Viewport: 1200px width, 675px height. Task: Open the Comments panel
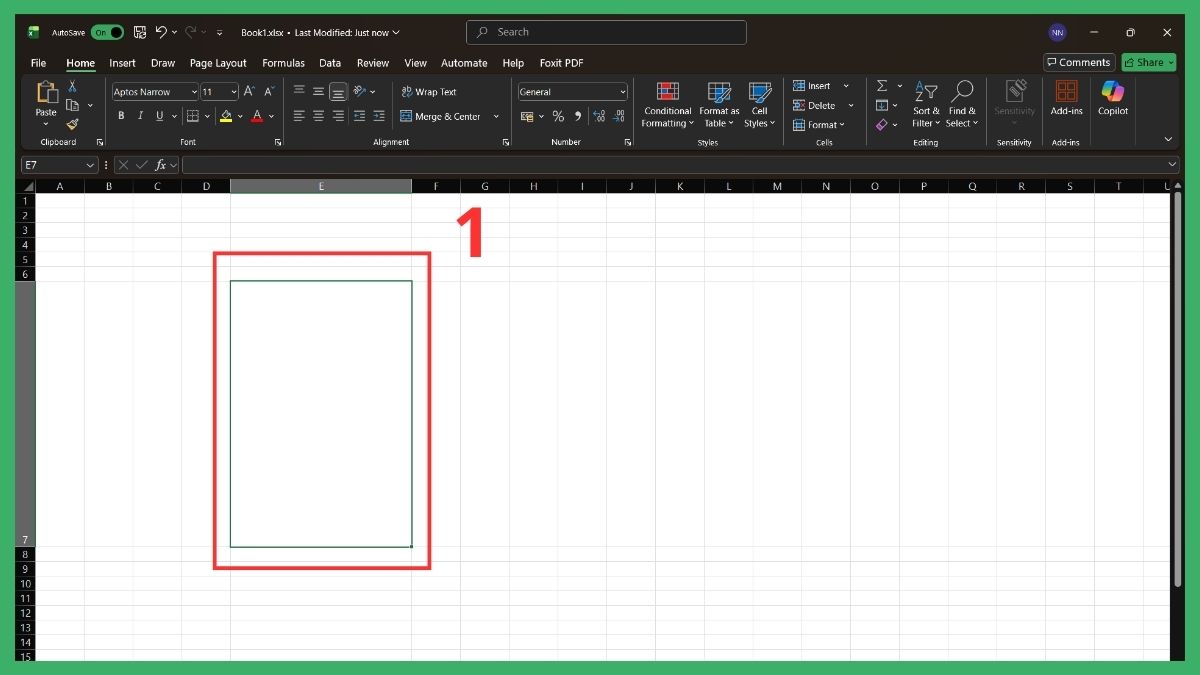(x=1079, y=62)
